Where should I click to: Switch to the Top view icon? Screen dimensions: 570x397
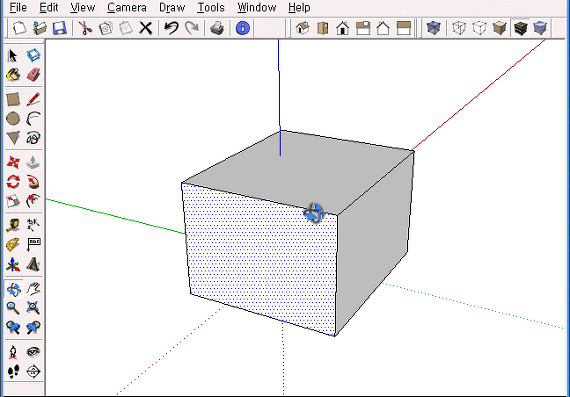322,28
